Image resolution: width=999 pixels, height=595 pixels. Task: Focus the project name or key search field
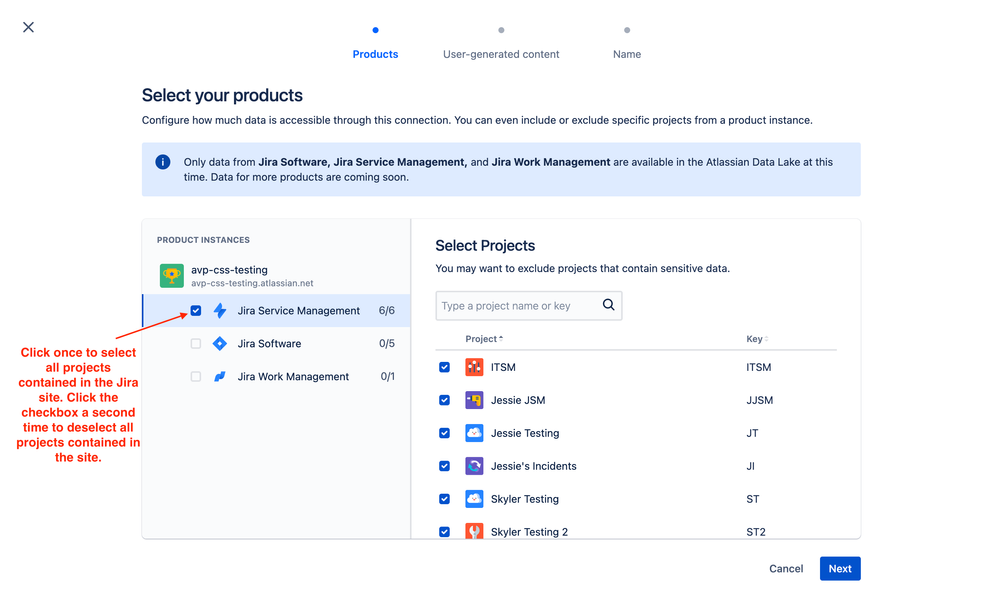coord(528,306)
